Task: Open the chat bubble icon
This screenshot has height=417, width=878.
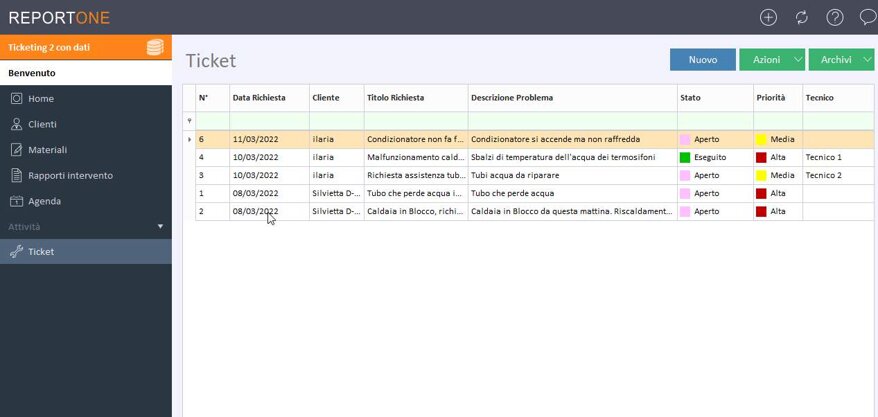Action: point(867,17)
